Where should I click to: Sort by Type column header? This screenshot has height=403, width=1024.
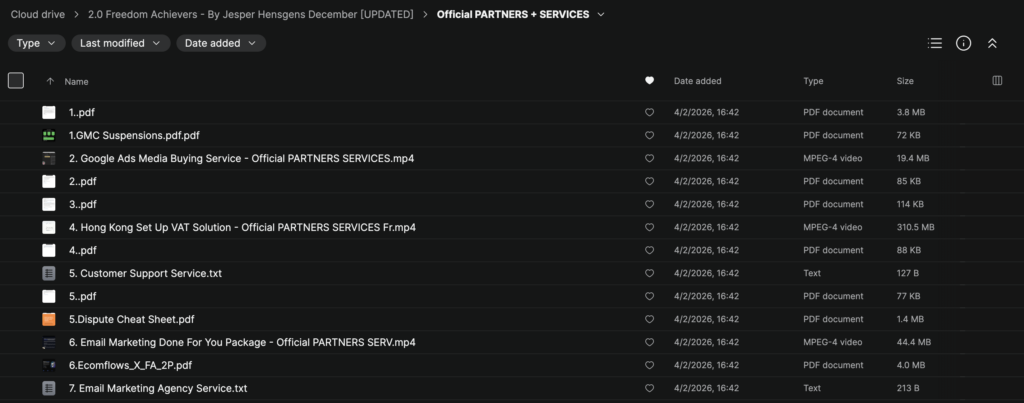(813, 81)
